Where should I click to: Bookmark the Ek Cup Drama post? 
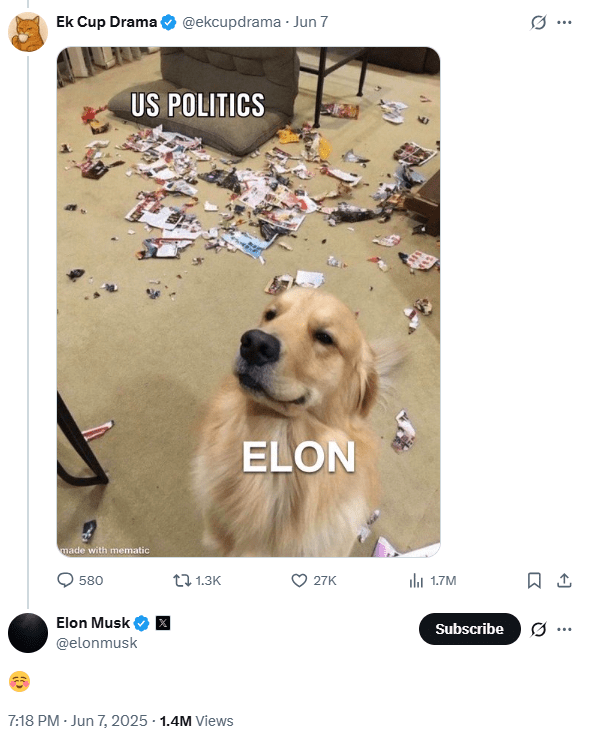tap(534, 580)
